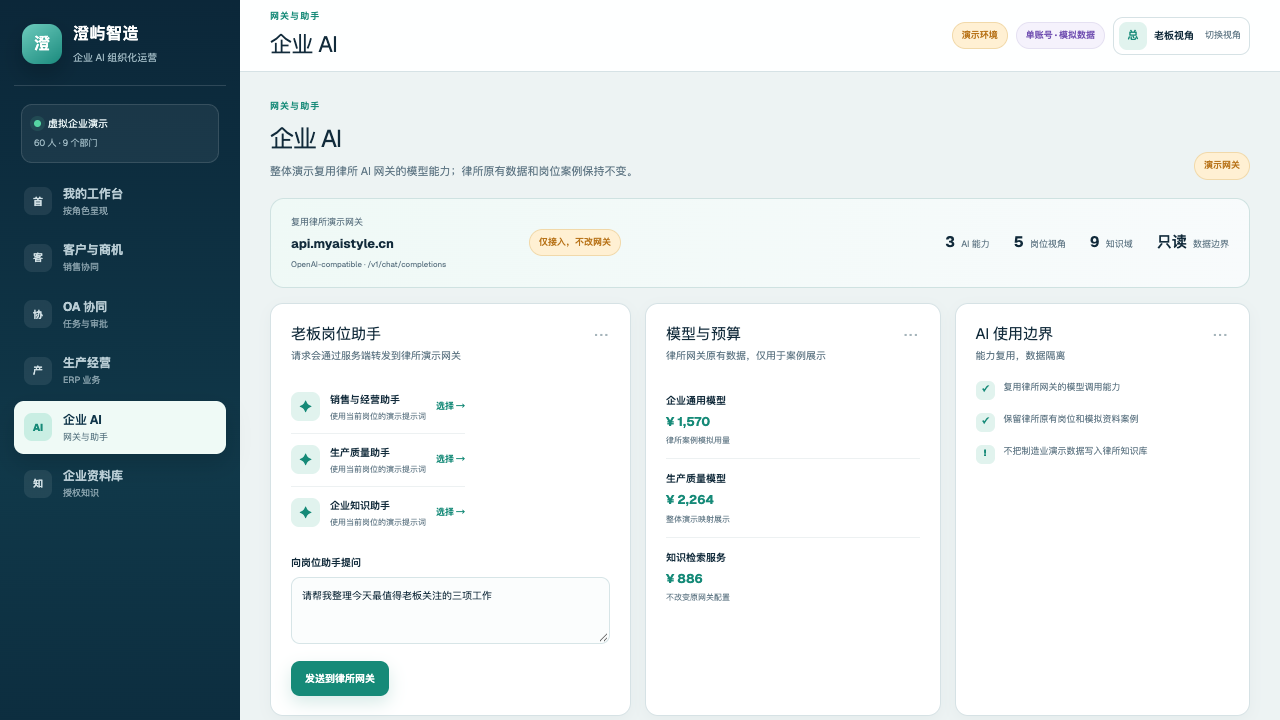Screen dimensions: 1280x720
Task: Click the 知识检索服务 amount ¥ 886
Action: [x=684, y=579]
